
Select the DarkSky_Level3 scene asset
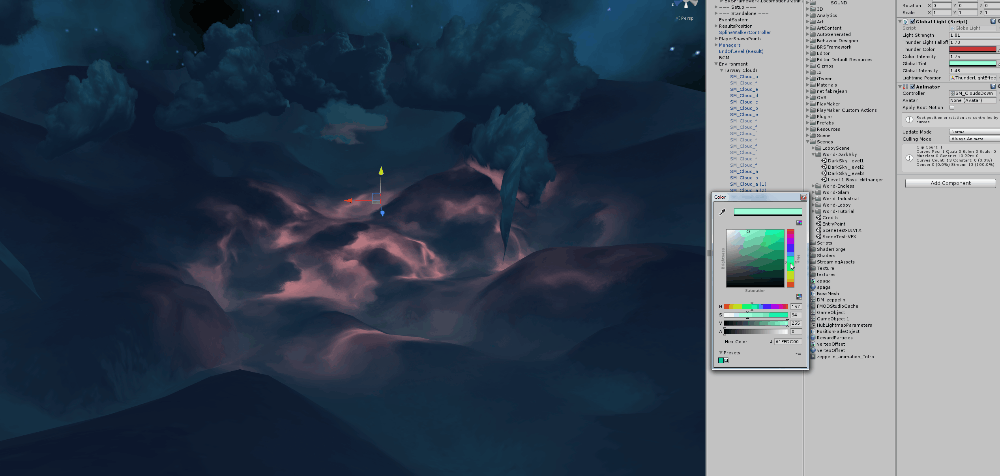[x=843, y=174]
